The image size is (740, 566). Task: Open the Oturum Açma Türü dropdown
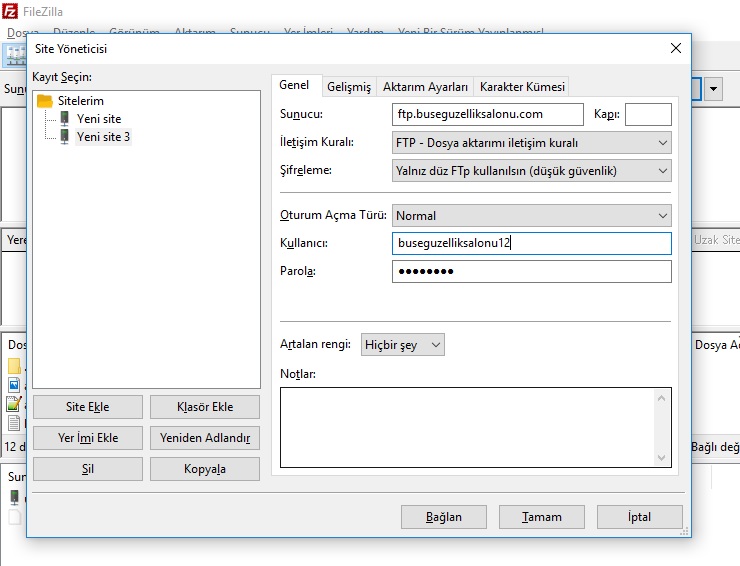coord(531,216)
